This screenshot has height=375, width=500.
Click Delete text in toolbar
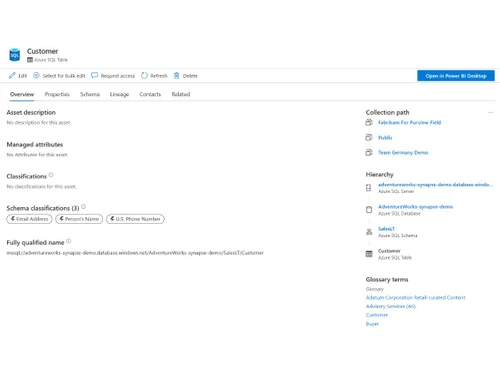(190, 76)
